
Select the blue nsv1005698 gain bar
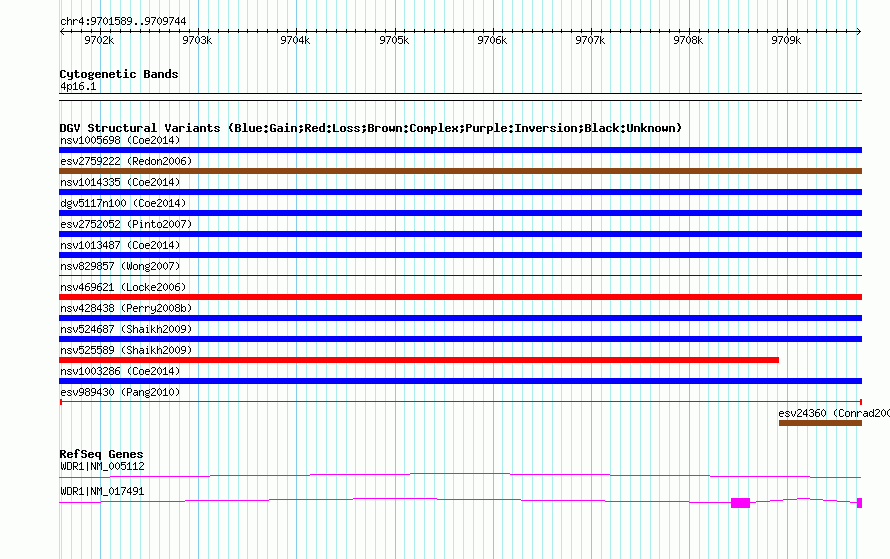click(x=460, y=150)
